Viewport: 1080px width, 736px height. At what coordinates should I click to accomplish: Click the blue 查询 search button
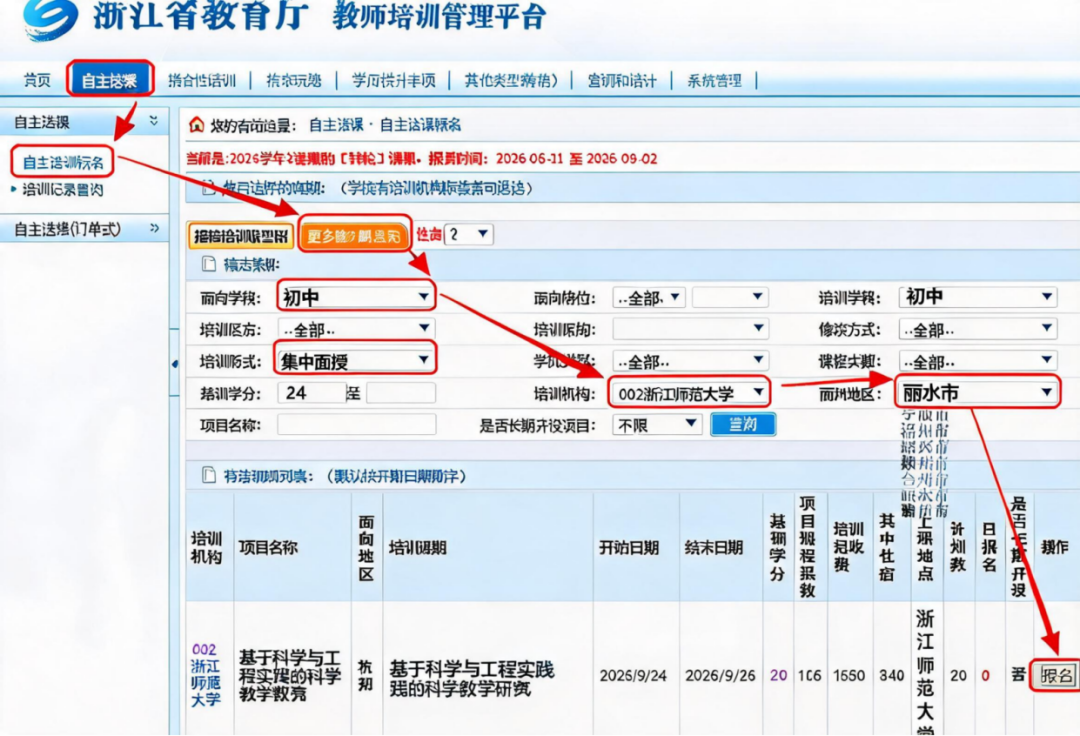click(x=742, y=424)
